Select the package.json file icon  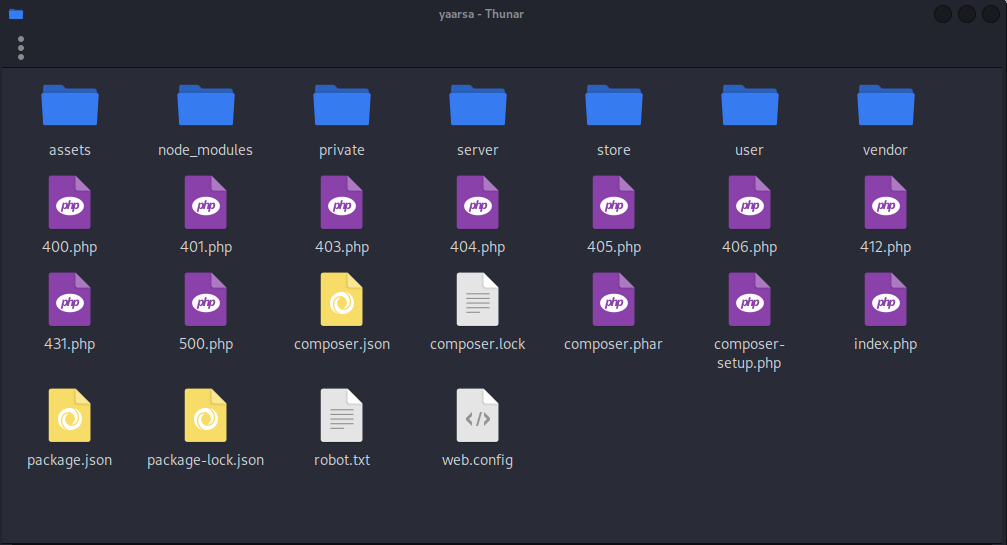tap(69, 415)
